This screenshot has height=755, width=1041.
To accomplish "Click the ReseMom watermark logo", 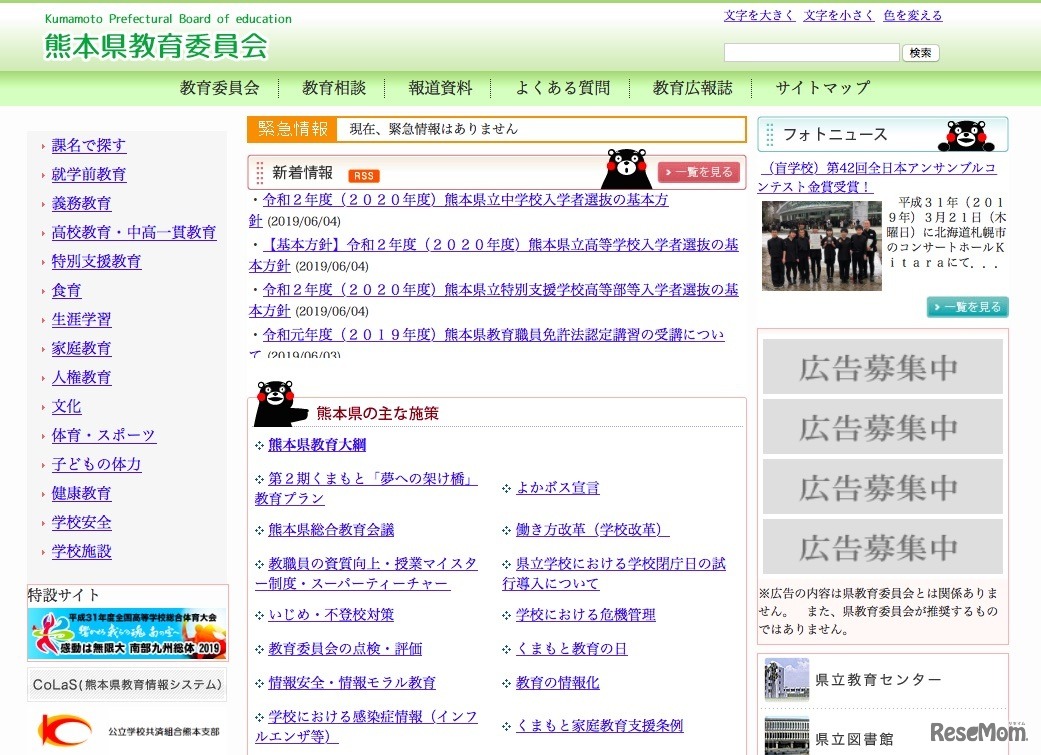I will pyautogui.click(x=978, y=734).
